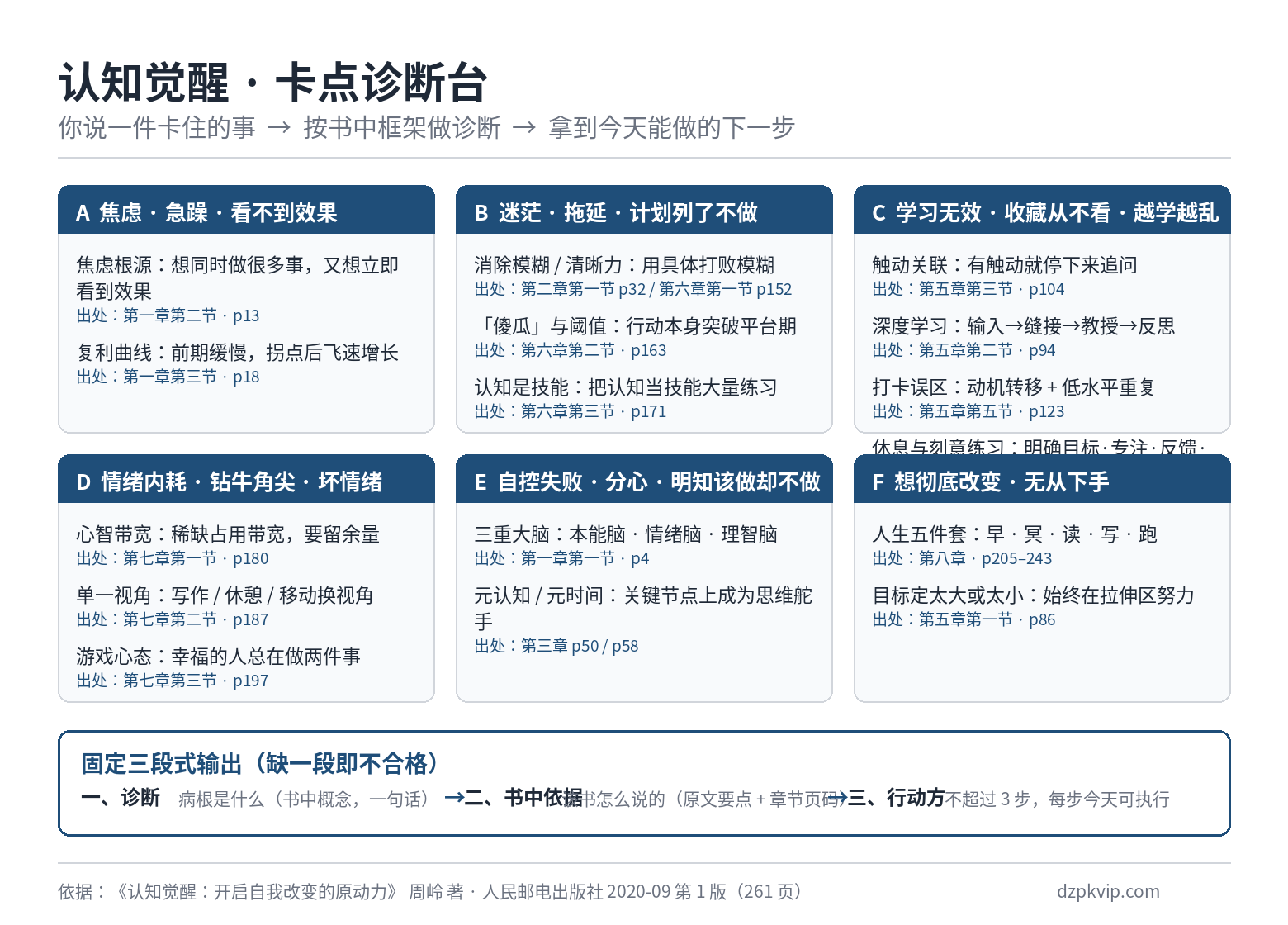Click the source 第三章 p50 / p58
Viewport: 1288px width, 925px height.
pos(556,646)
